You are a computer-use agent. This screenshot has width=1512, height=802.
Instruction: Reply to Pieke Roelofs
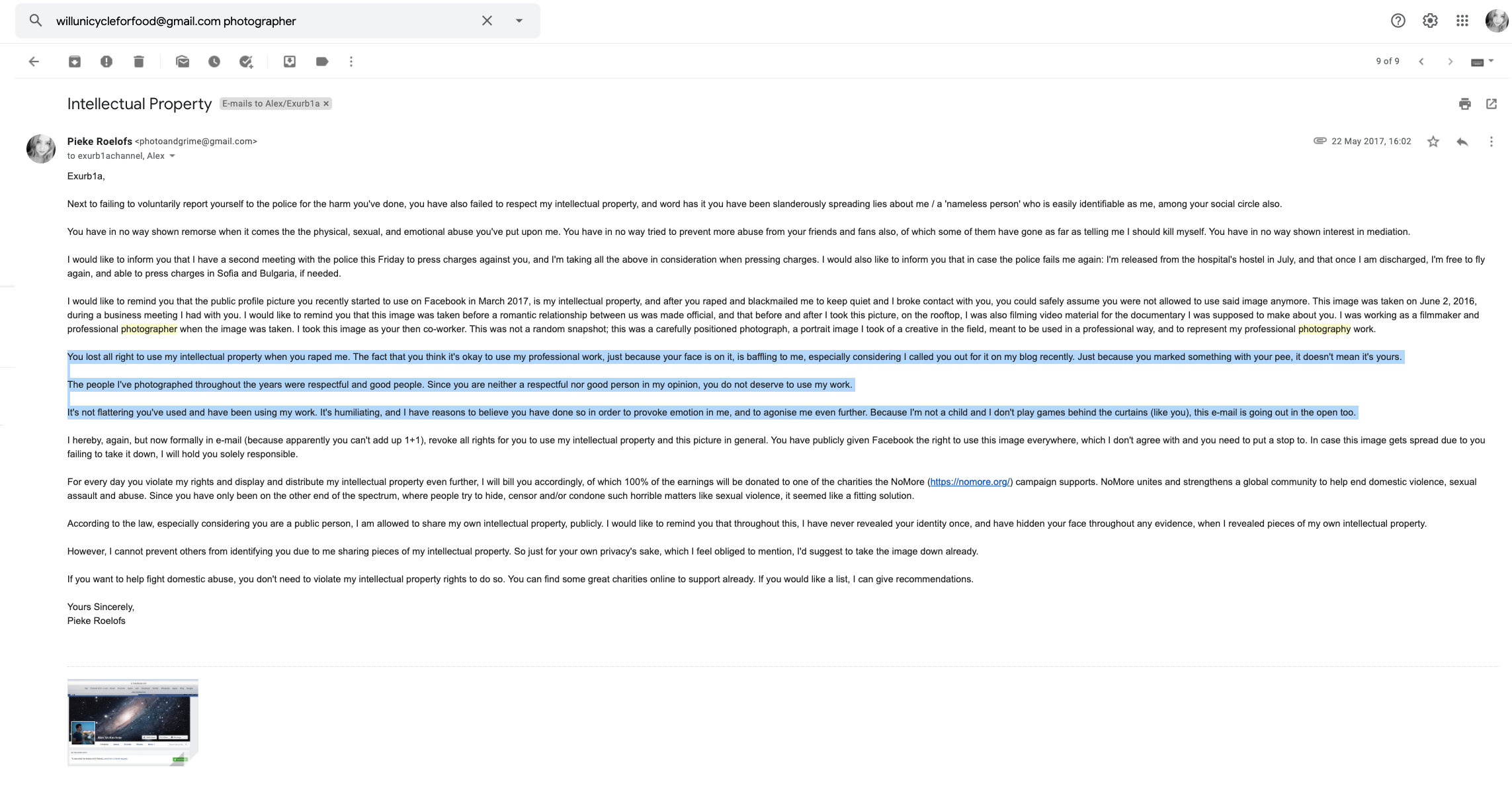point(1462,141)
